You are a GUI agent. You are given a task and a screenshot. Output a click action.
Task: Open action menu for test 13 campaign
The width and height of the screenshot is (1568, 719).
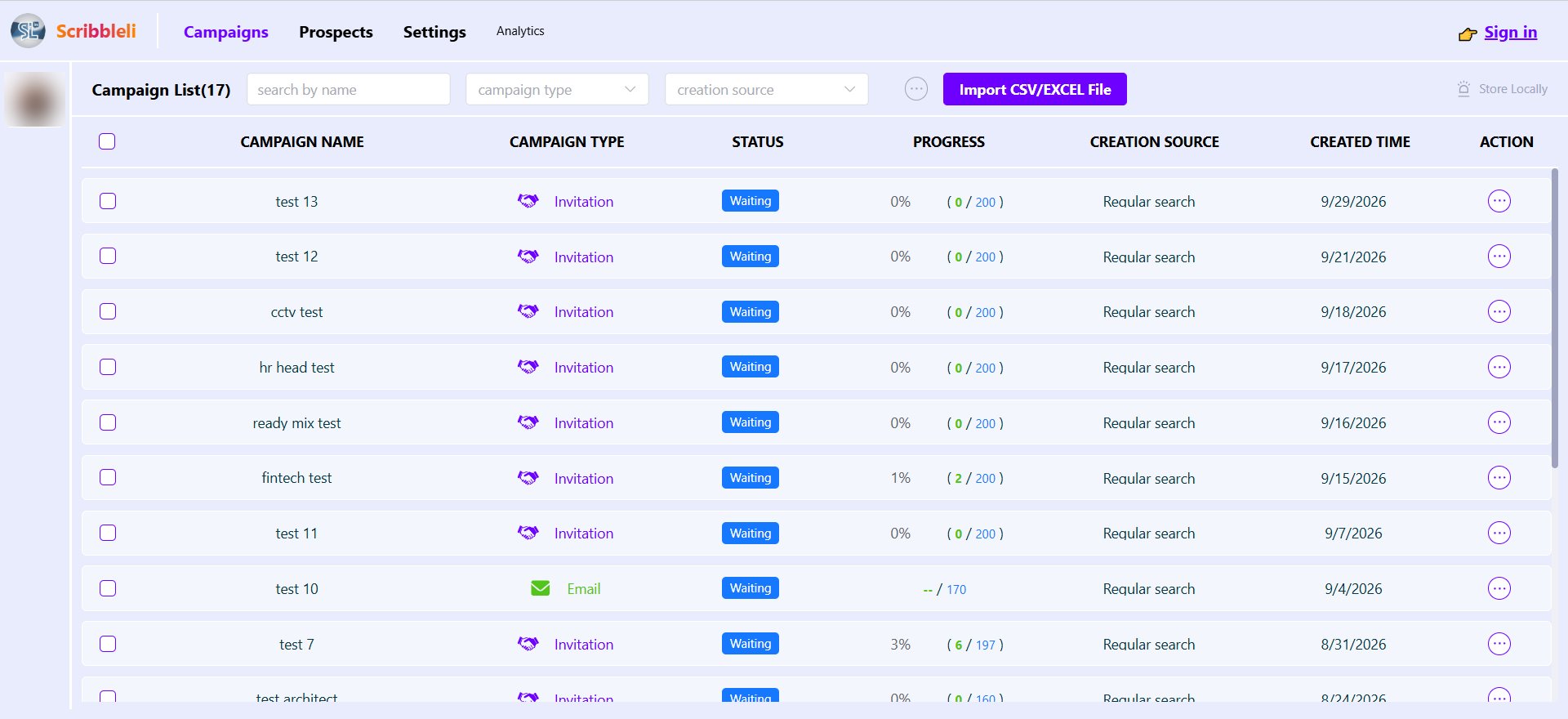click(x=1499, y=201)
